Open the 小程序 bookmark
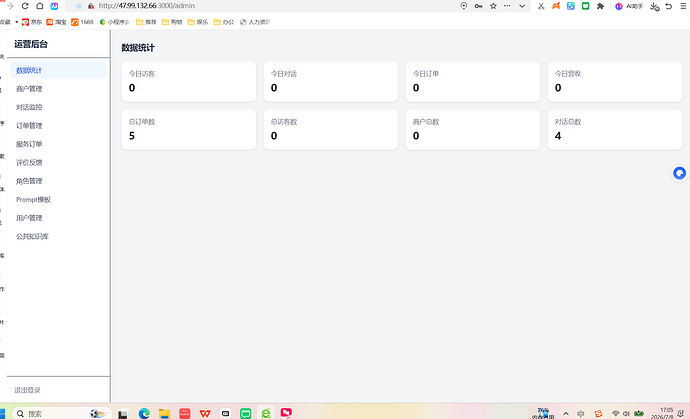The image size is (690, 419). point(114,22)
